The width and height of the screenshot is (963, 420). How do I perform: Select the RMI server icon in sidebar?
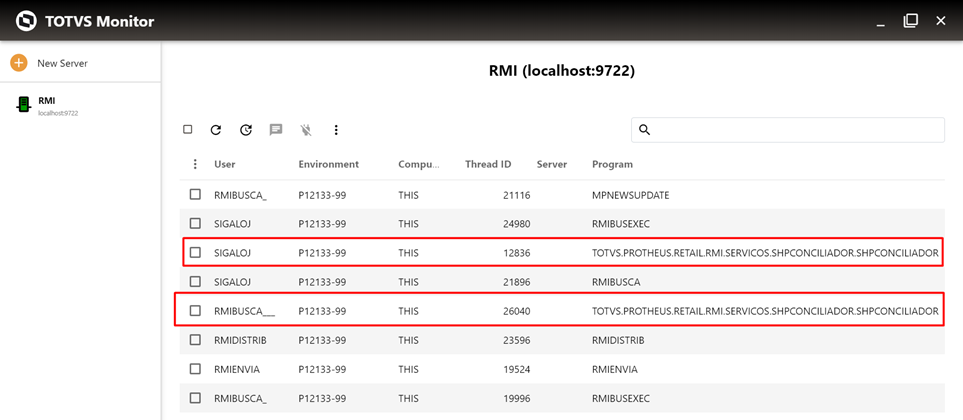pyautogui.click(x=23, y=104)
